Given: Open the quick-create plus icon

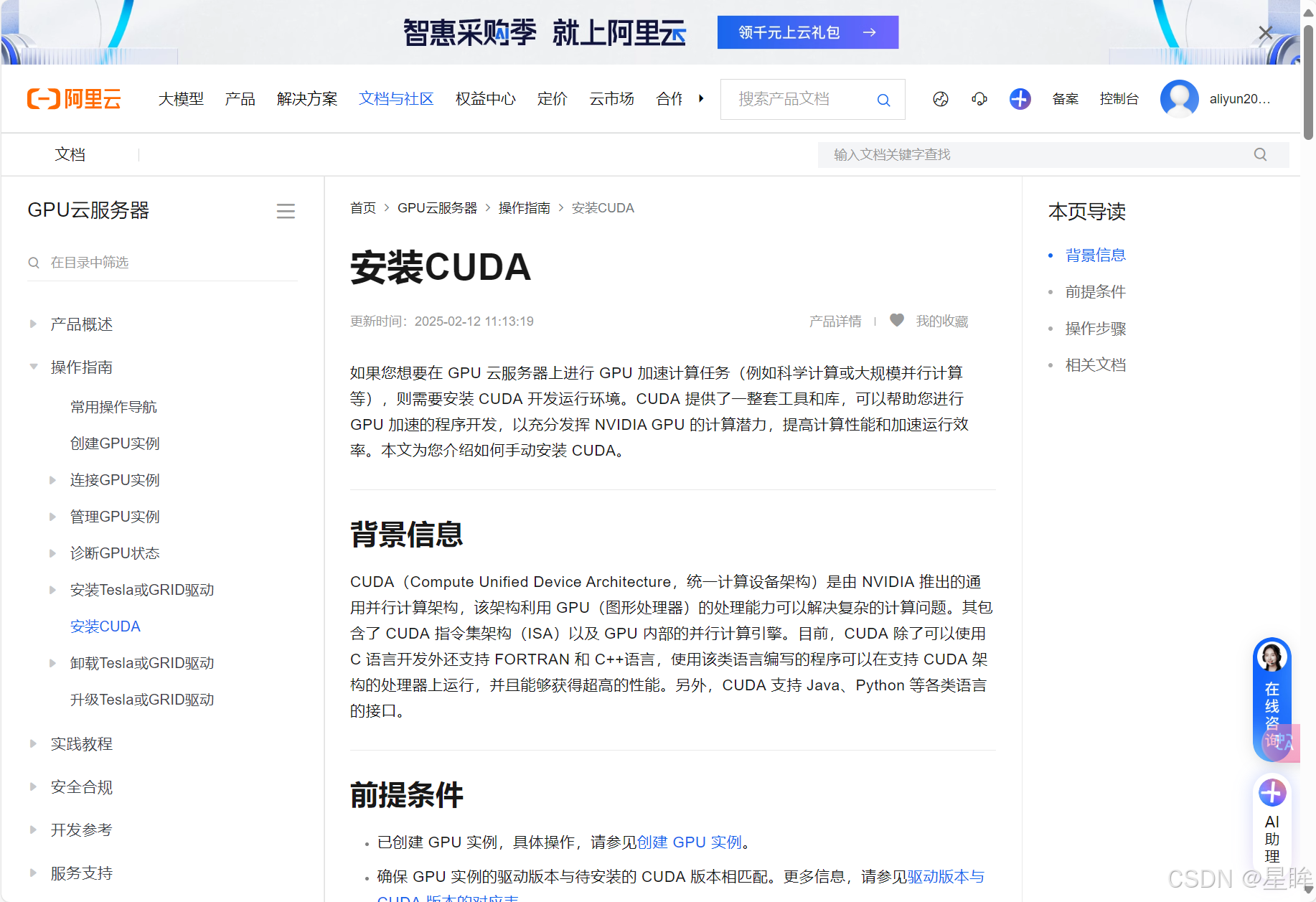Looking at the screenshot, I should click(x=1020, y=99).
